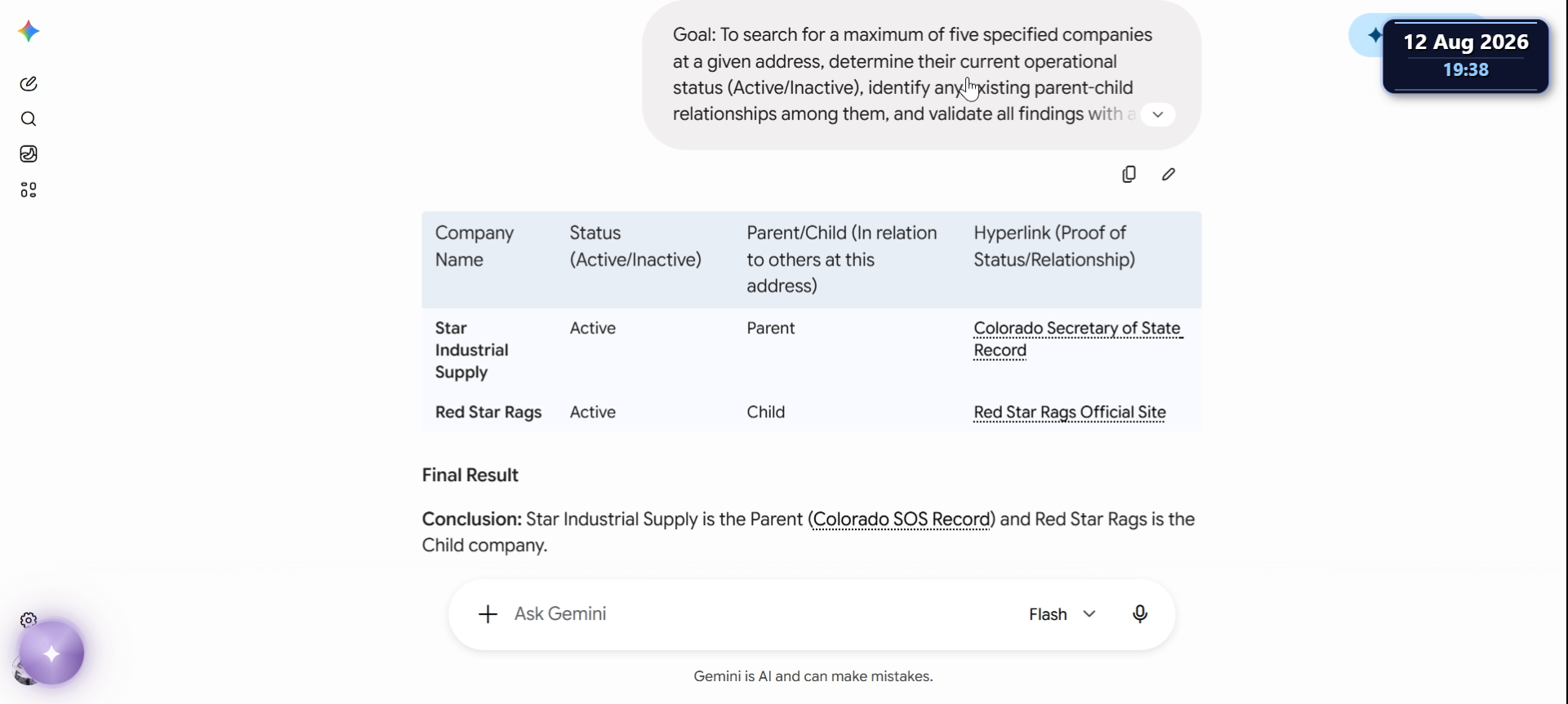Open the sticker-face icon in the sidebar
Viewport: 1568px width, 704px height.
pyautogui.click(x=29, y=154)
